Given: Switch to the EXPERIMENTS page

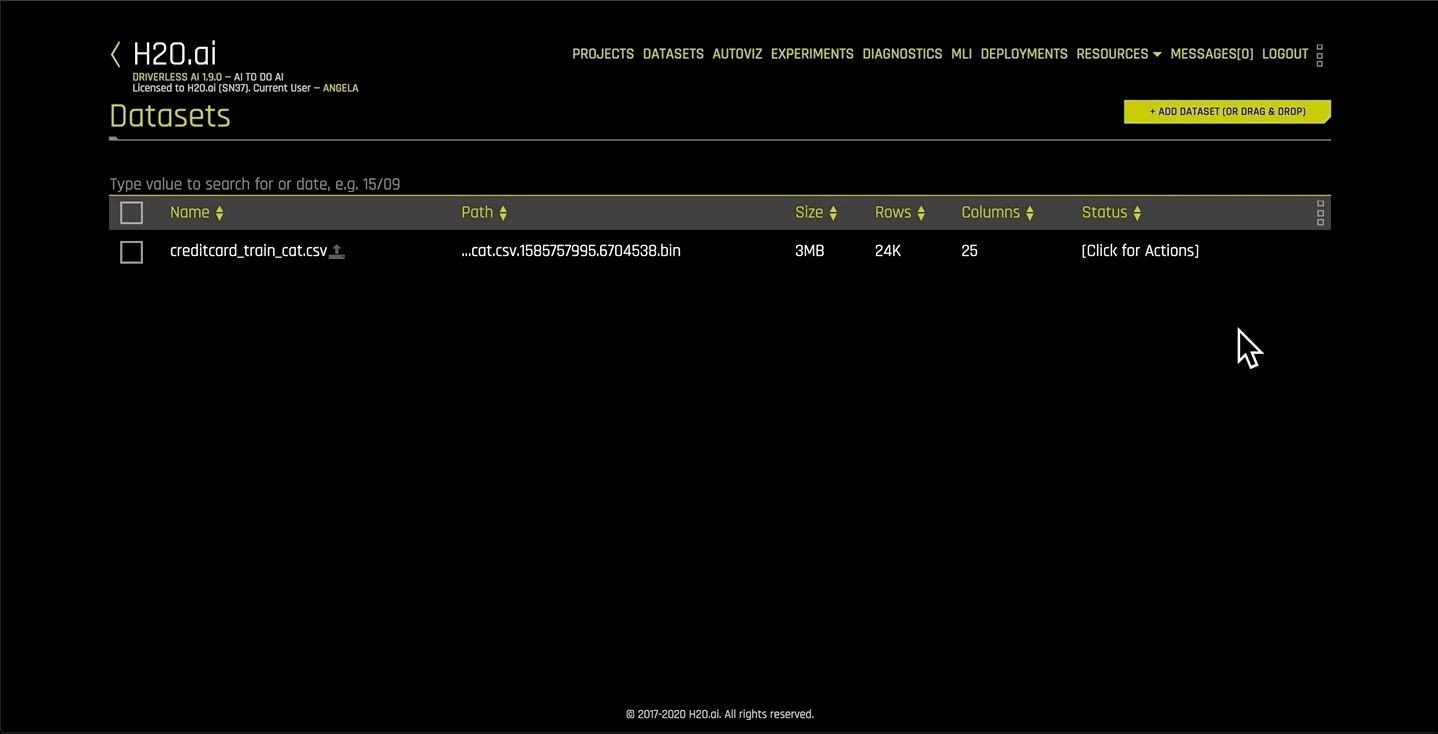Looking at the screenshot, I should coord(811,53).
